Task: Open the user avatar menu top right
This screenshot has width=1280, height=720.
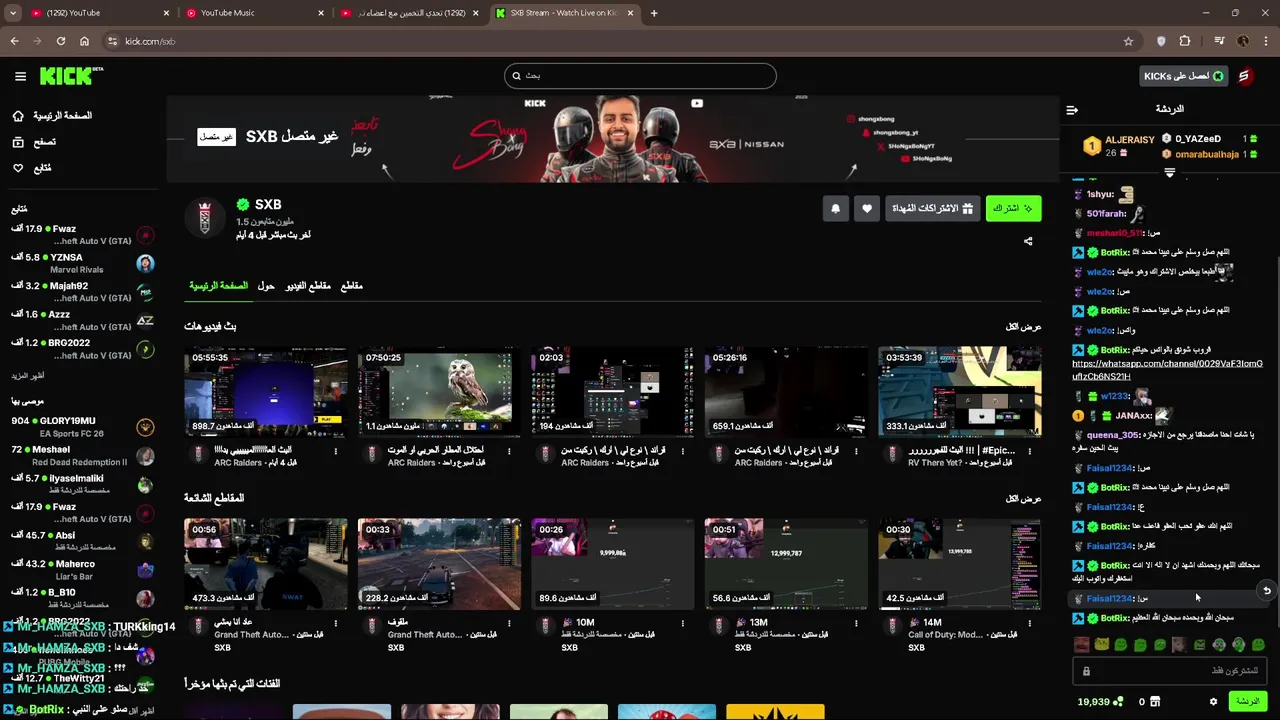Action: click(1245, 76)
